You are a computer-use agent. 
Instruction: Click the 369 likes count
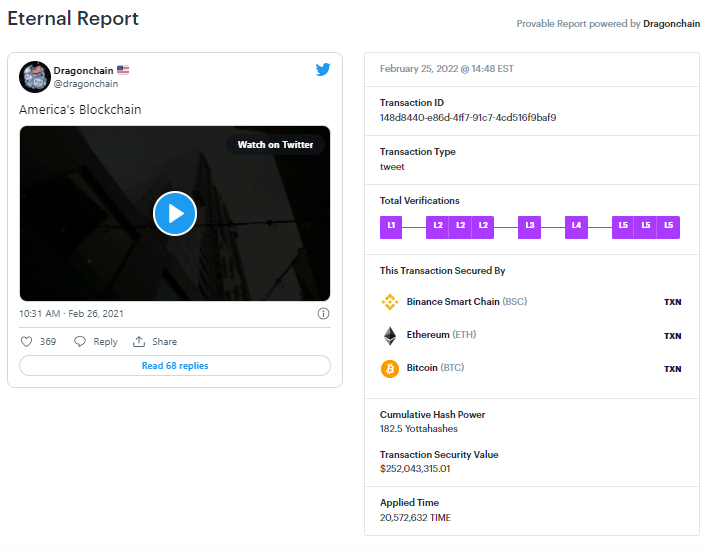[x=48, y=341]
